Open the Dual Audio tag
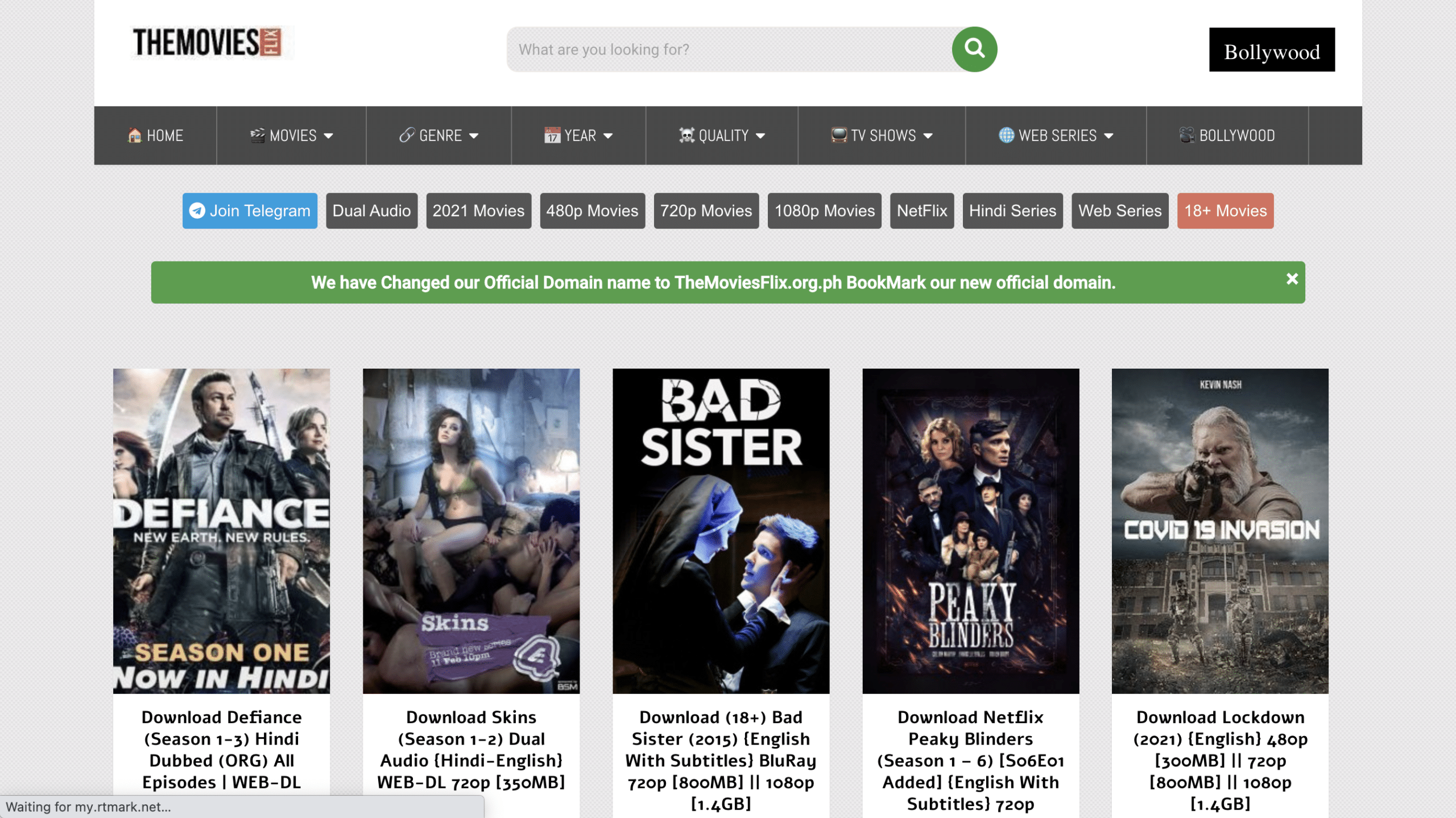The height and width of the screenshot is (818, 1456). 371,211
